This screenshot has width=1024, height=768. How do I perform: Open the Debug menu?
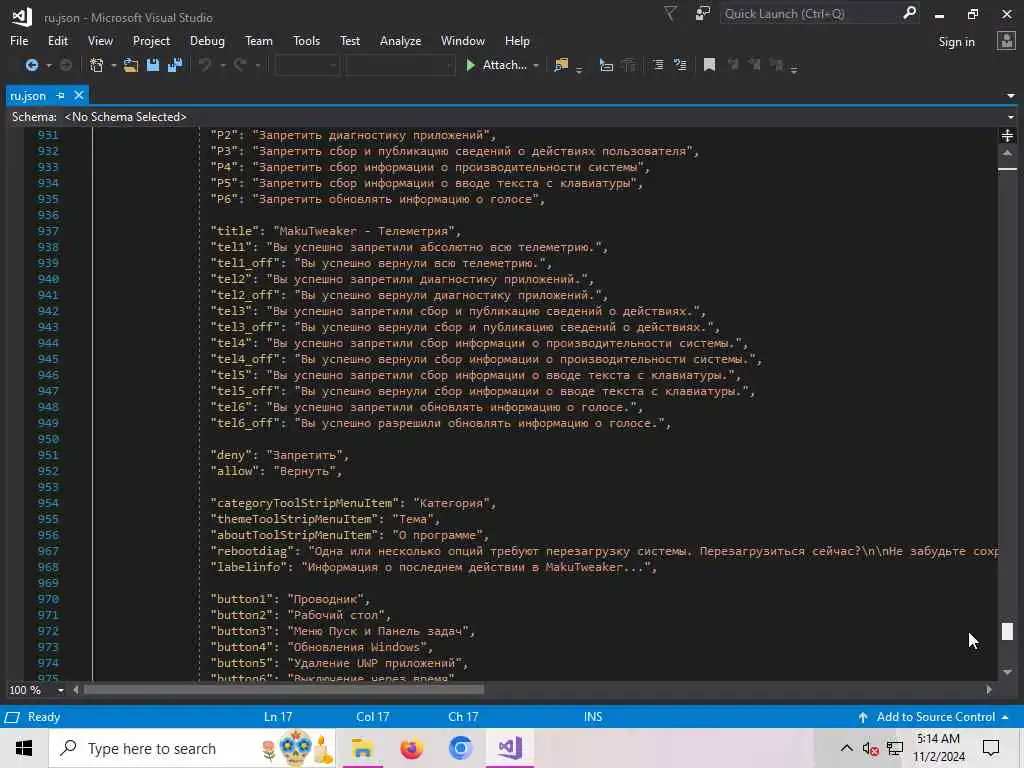click(207, 40)
